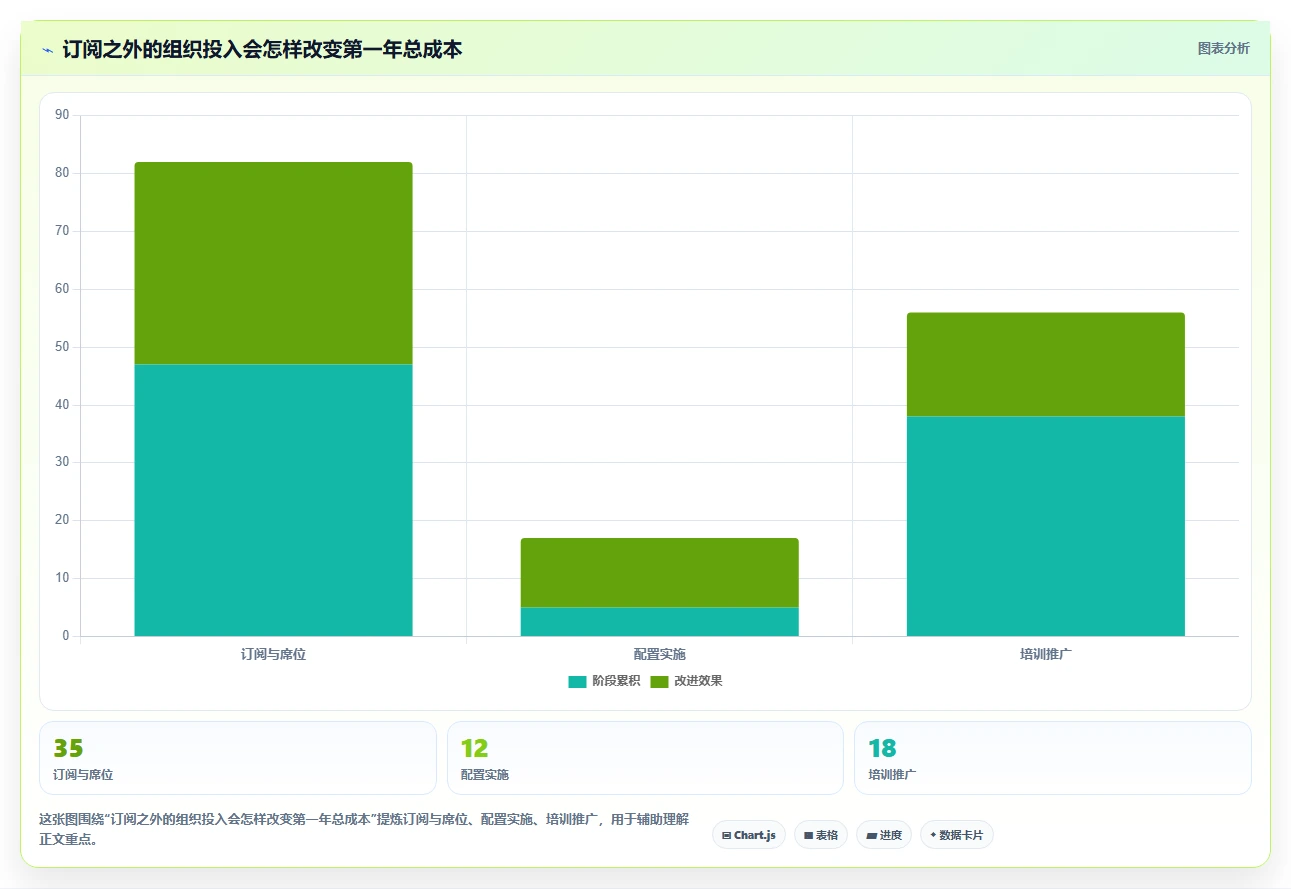Click the green 改进效果 legend color box
The image size is (1291, 889).
tap(659, 682)
